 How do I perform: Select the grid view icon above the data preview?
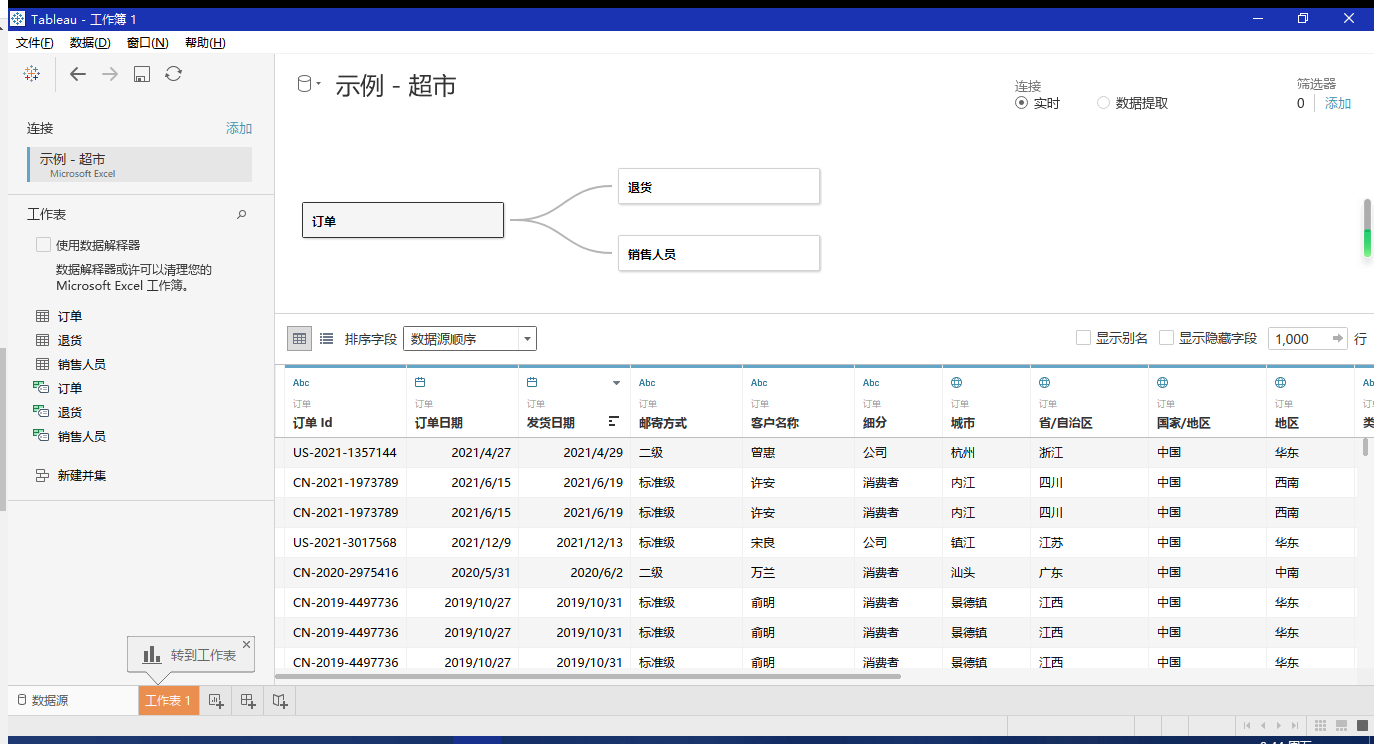click(299, 338)
